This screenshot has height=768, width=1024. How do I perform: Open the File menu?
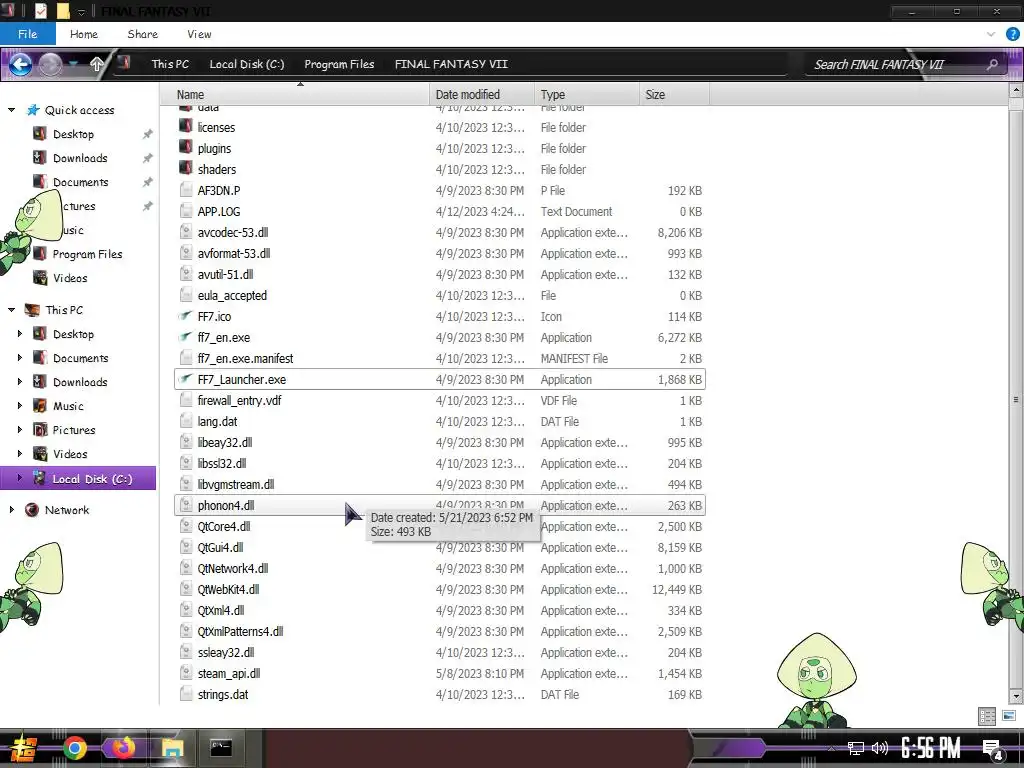(27, 34)
